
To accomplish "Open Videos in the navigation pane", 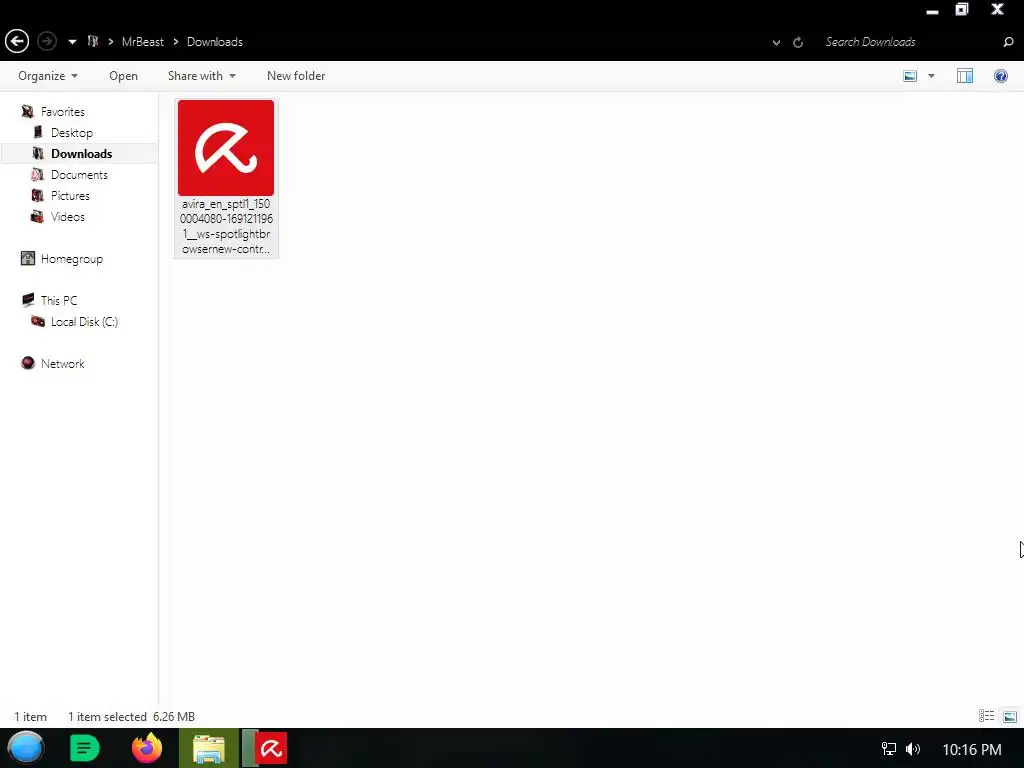I will click(68, 216).
